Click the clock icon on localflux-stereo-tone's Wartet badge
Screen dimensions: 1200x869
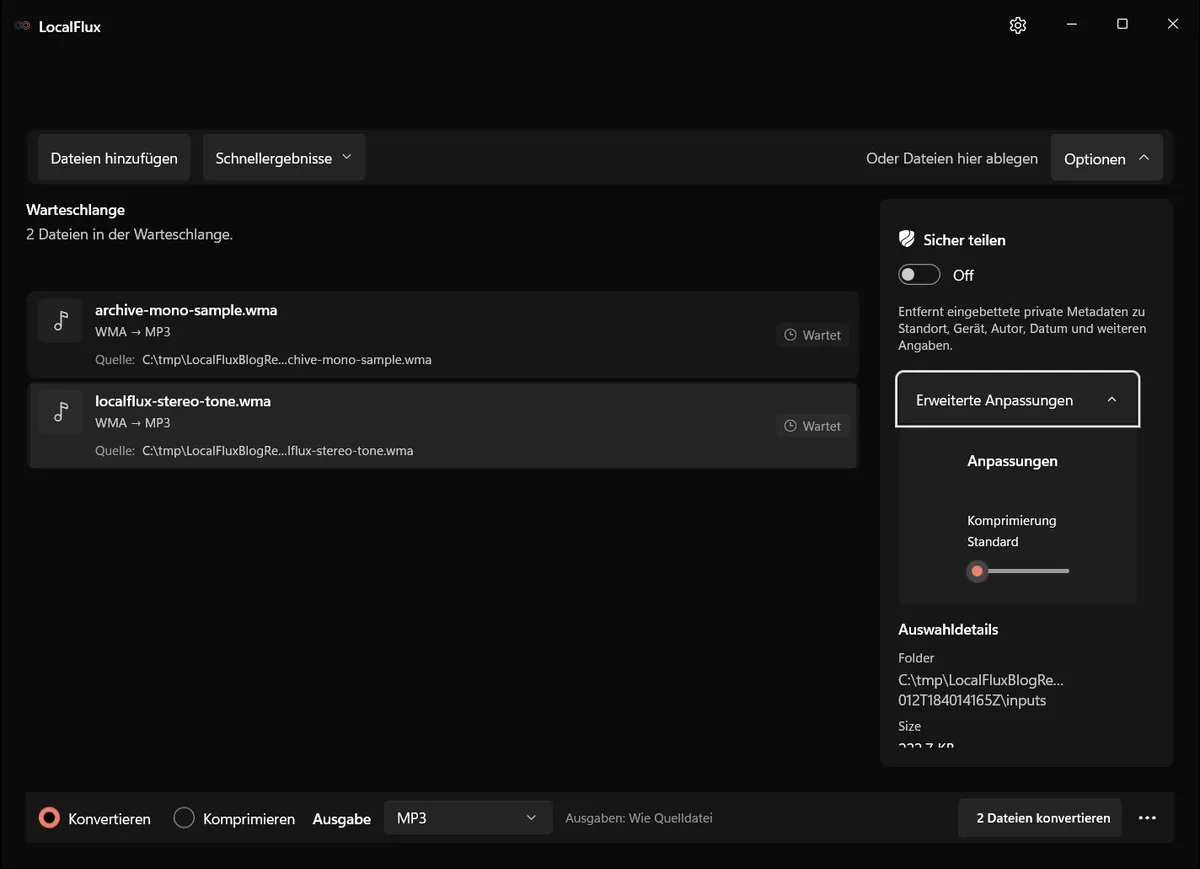click(791, 426)
